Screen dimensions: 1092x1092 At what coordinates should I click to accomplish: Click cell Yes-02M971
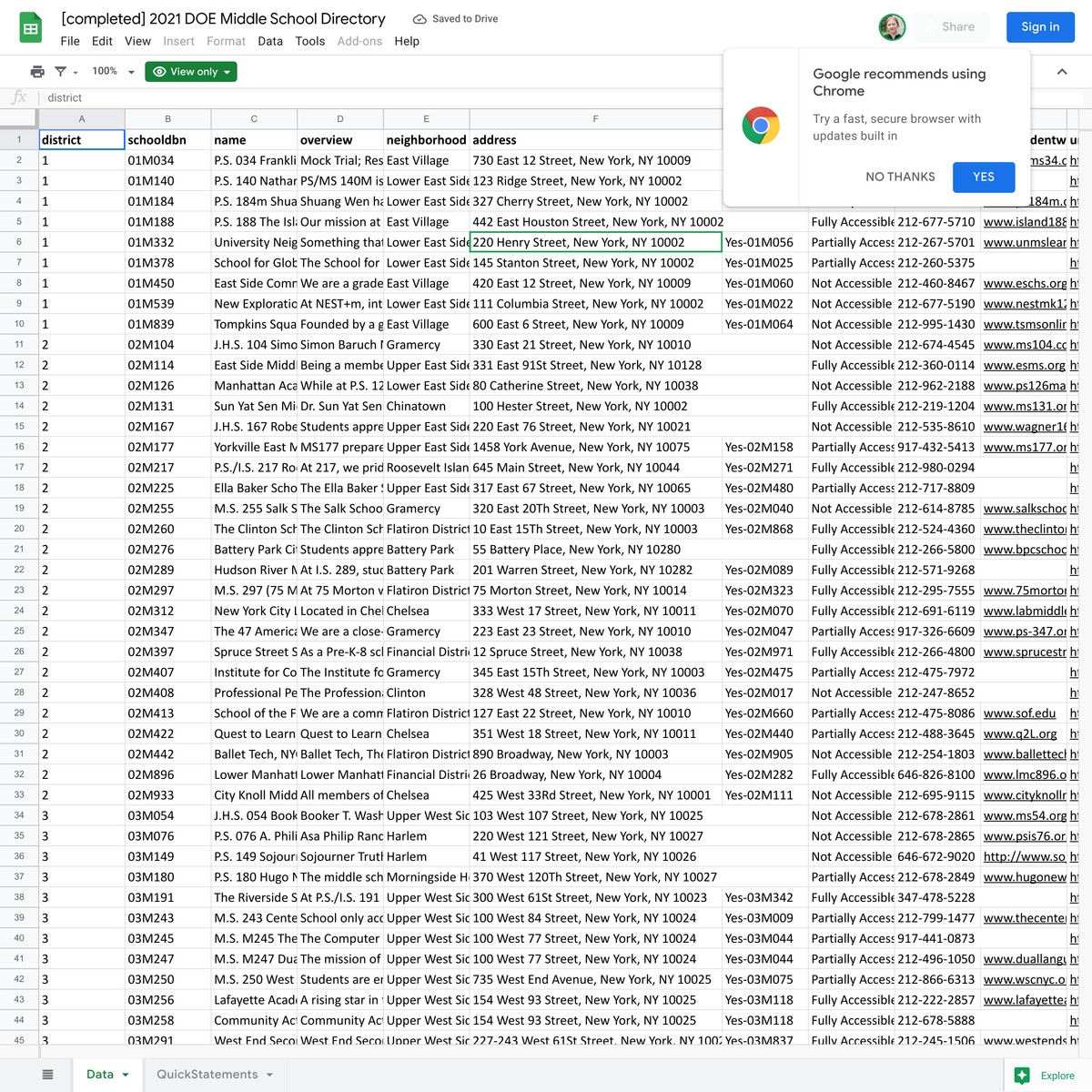765,652
